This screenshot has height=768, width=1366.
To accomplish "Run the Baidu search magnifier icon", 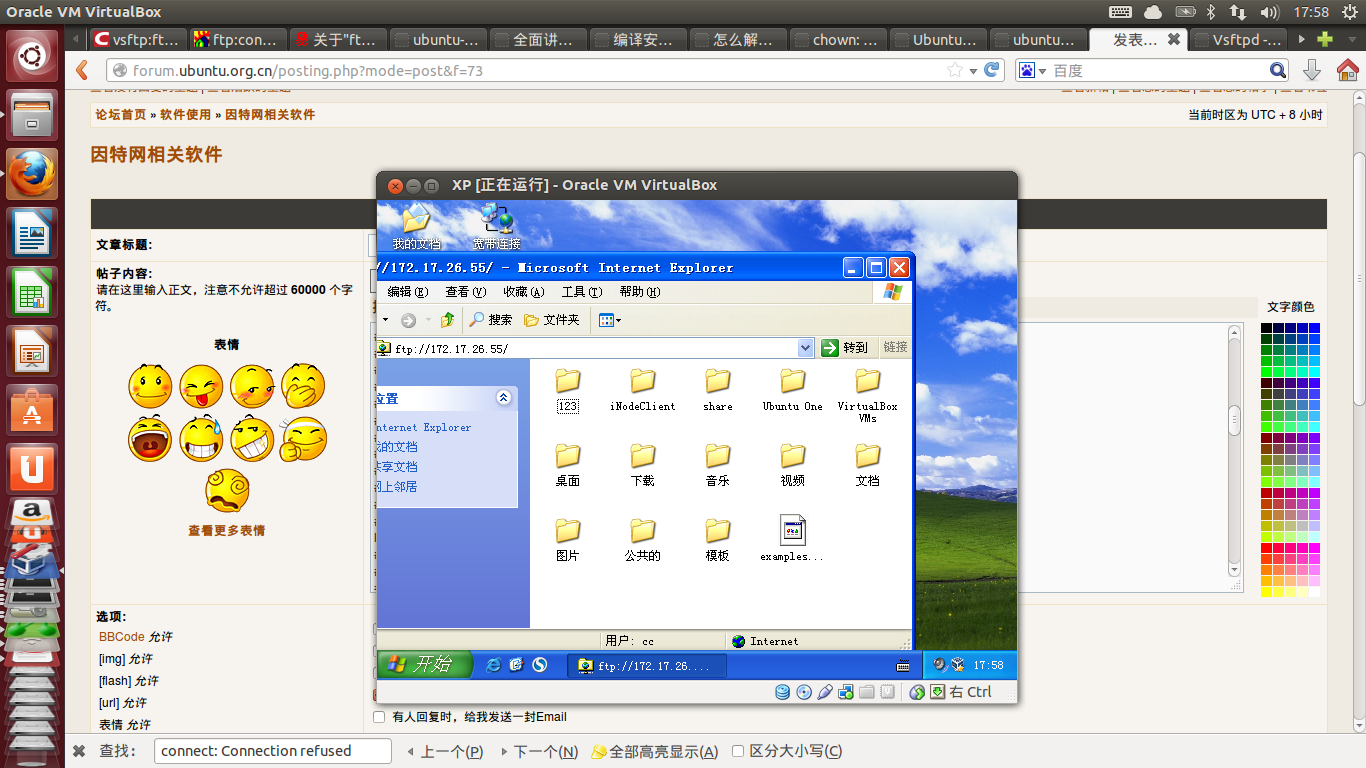I will click(x=1278, y=70).
